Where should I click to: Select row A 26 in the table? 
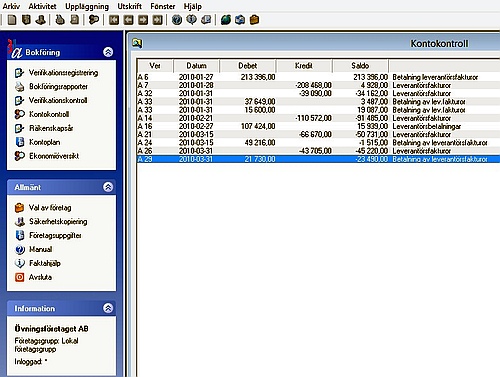point(318,151)
